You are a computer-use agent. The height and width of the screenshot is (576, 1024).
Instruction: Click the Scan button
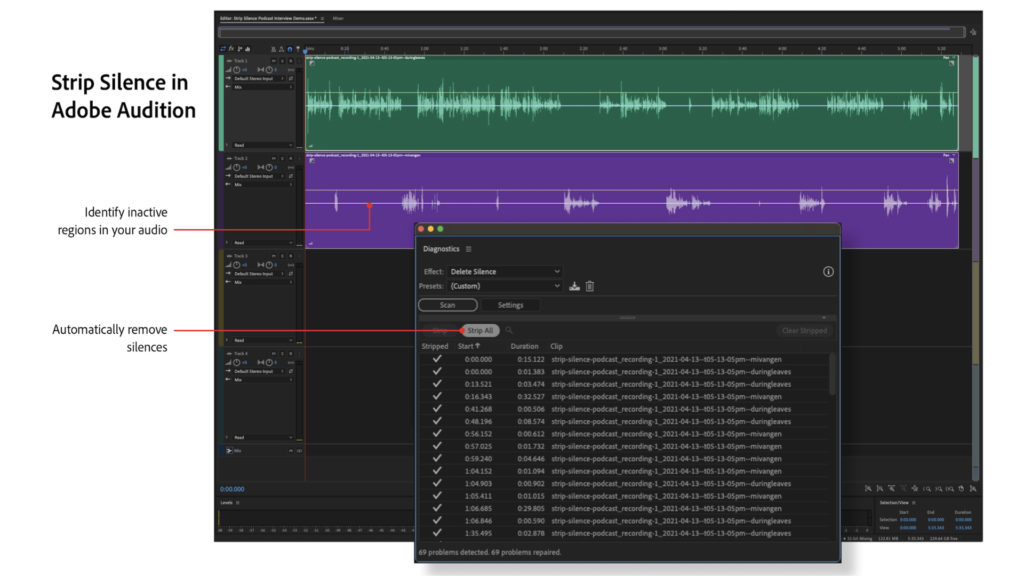(447, 305)
